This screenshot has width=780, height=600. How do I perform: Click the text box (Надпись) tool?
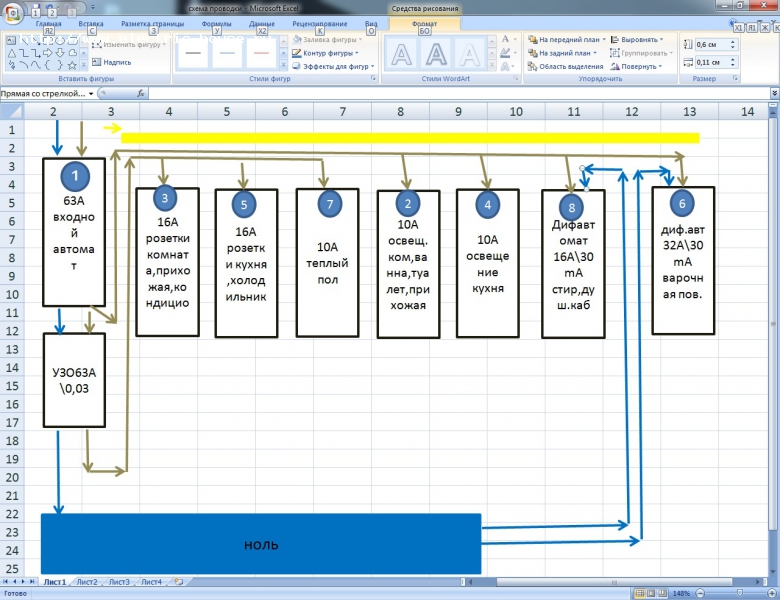[x=116, y=62]
